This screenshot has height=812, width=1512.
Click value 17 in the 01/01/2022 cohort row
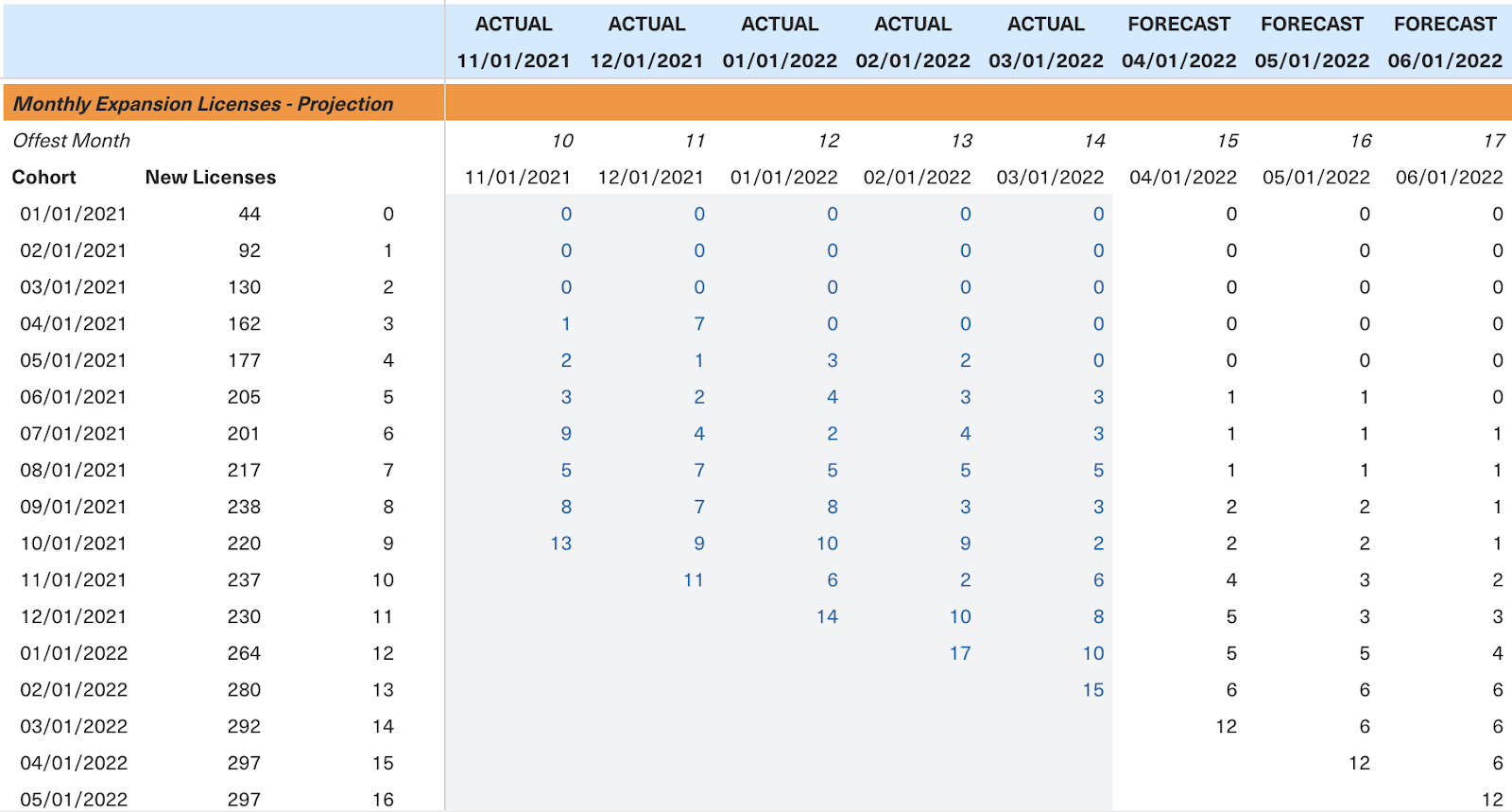[960, 654]
